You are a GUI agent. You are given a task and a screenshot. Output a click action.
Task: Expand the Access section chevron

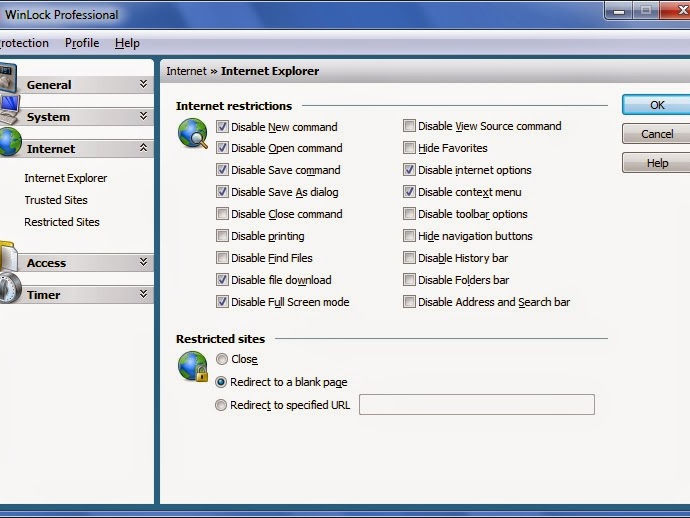[x=143, y=262]
